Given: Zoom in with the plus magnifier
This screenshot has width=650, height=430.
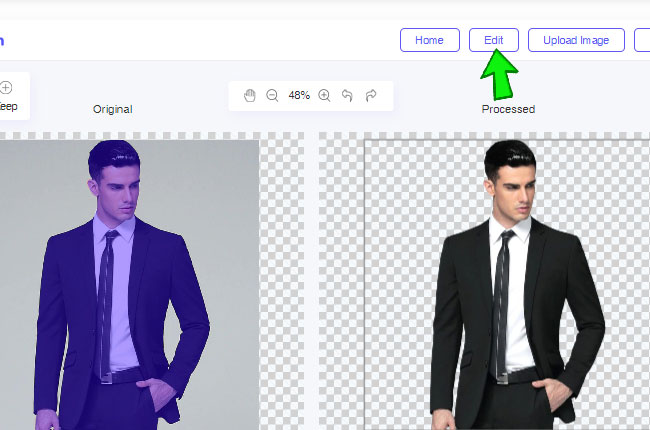Looking at the screenshot, I should tap(324, 95).
